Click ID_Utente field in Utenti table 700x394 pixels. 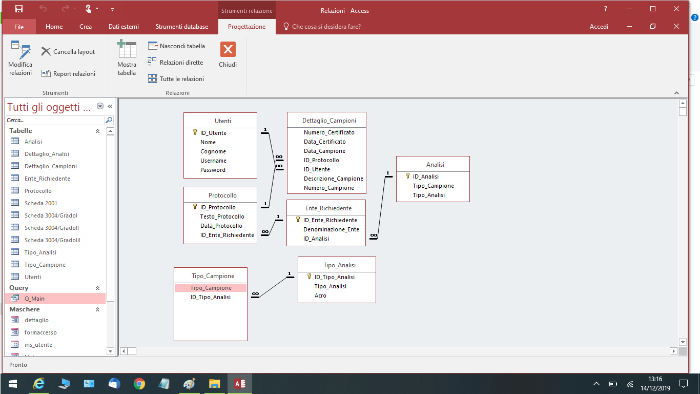(x=213, y=133)
